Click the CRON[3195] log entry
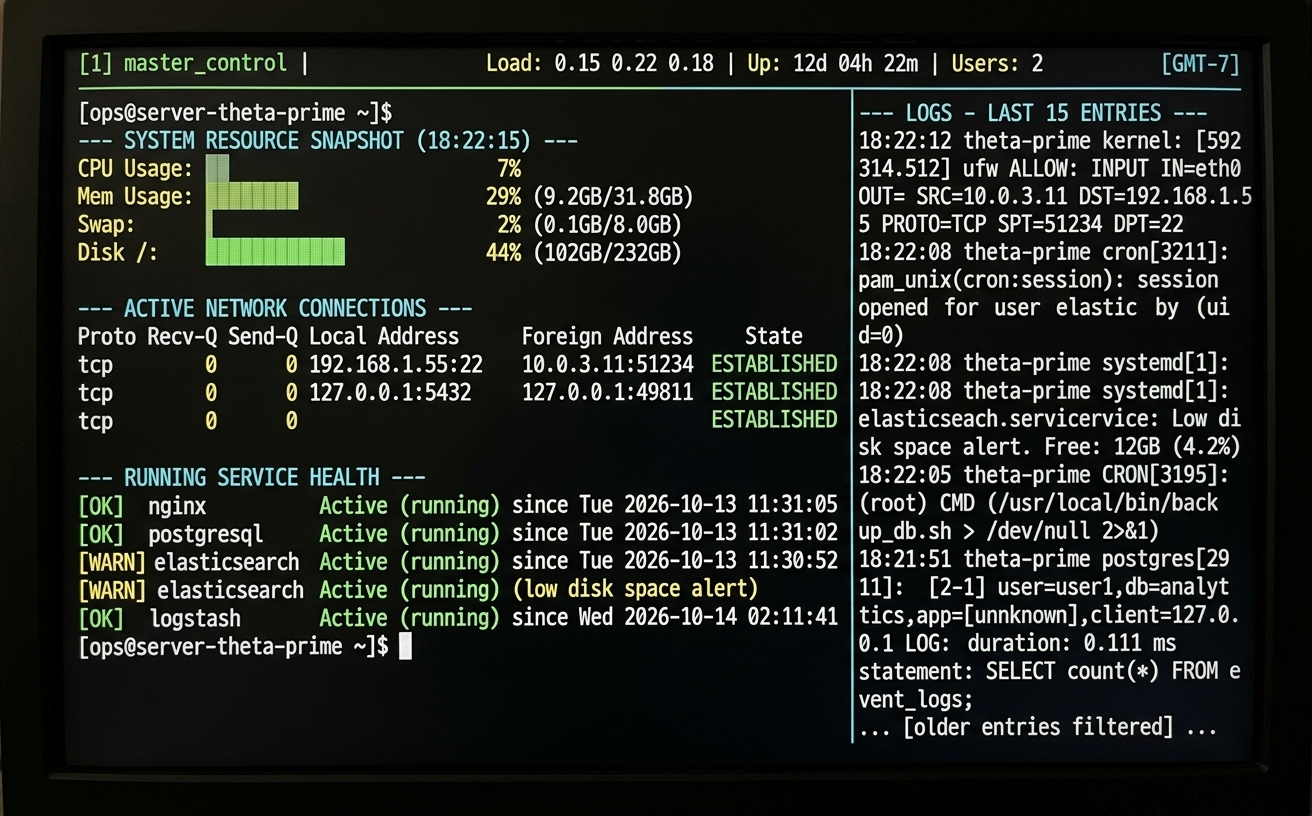Image resolution: width=1312 pixels, height=816 pixels. [x=1044, y=504]
